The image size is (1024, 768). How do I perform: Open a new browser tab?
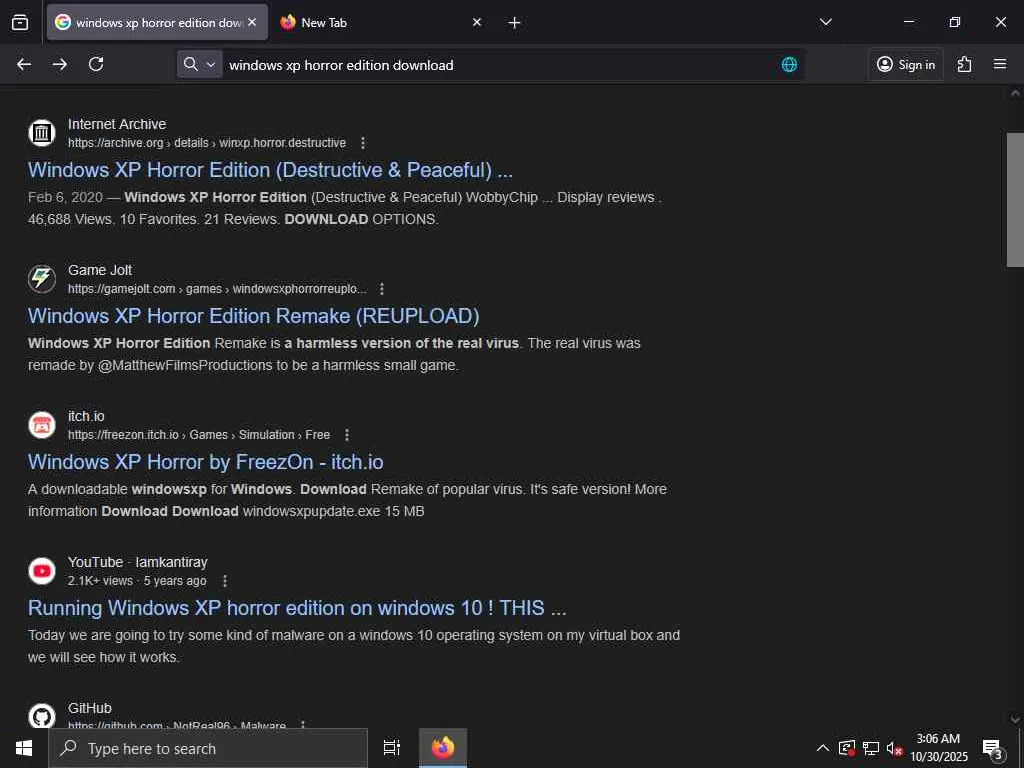pyautogui.click(x=514, y=23)
